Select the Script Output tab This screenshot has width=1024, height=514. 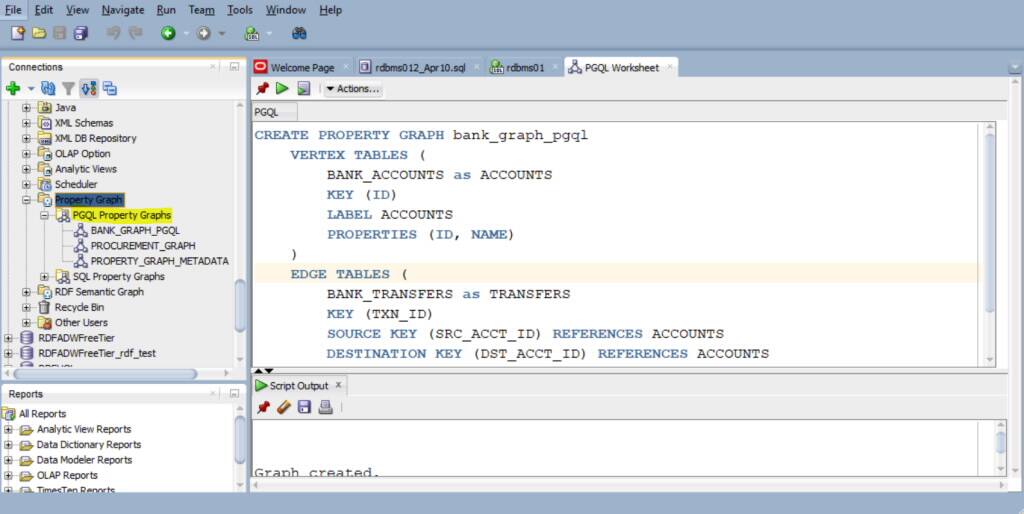click(298, 386)
